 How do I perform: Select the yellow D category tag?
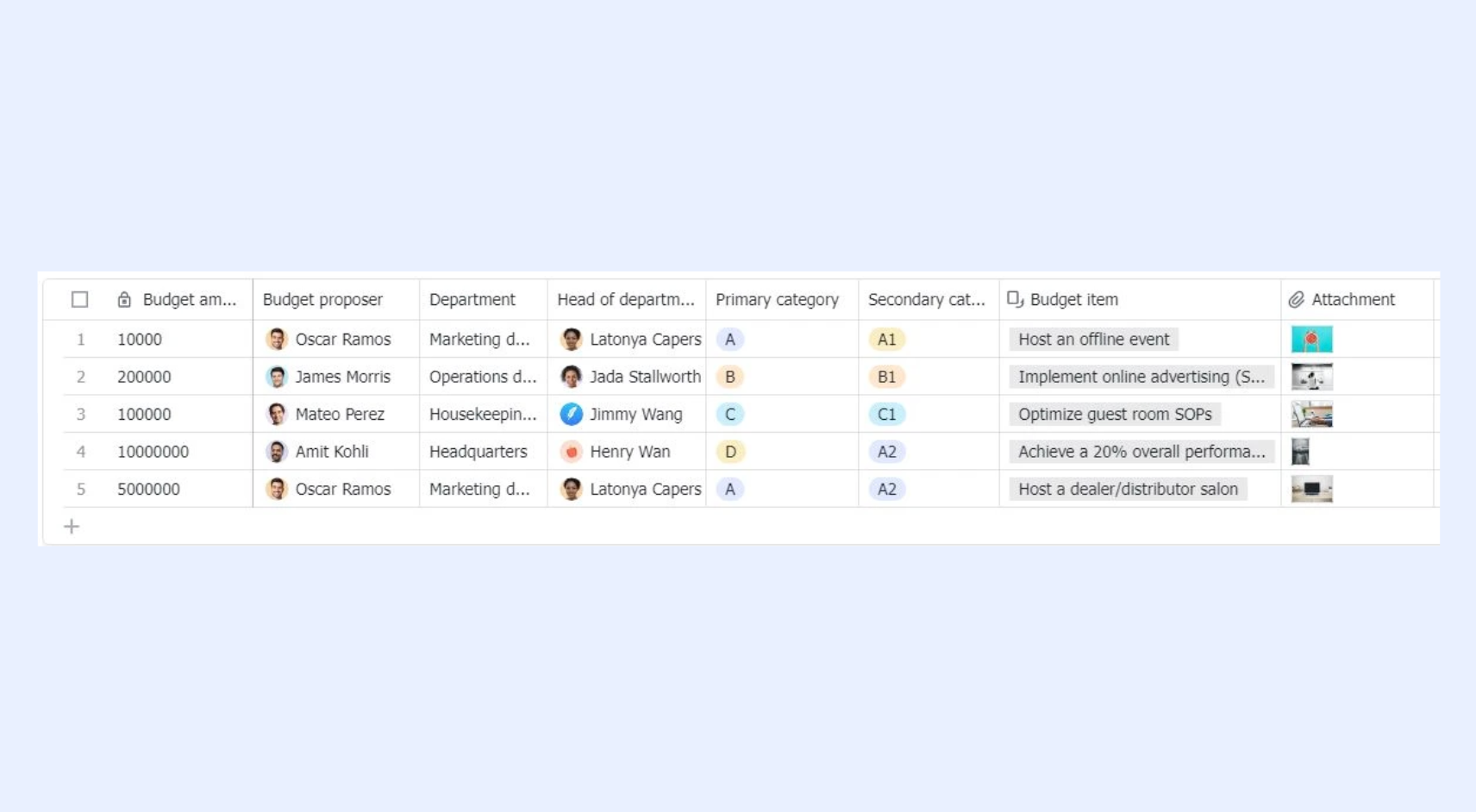[x=730, y=452]
